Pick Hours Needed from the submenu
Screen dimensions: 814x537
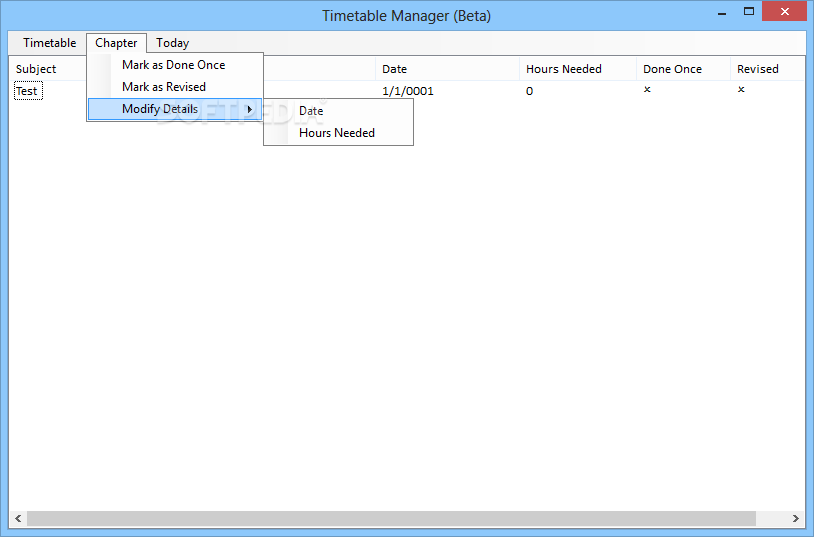click(x=338, y=133)
